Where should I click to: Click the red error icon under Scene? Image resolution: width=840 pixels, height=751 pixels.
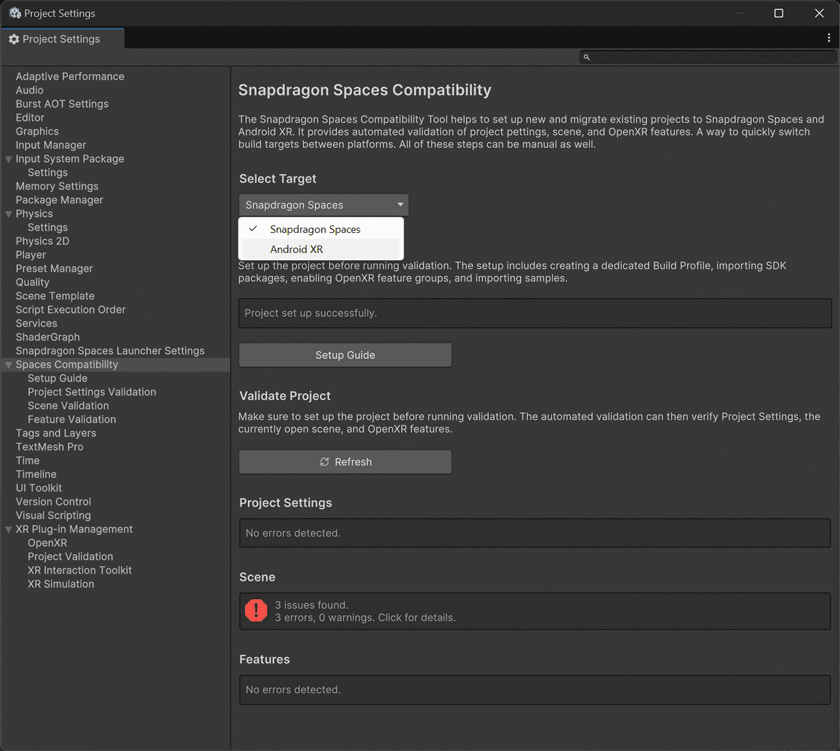pos(256,610)
